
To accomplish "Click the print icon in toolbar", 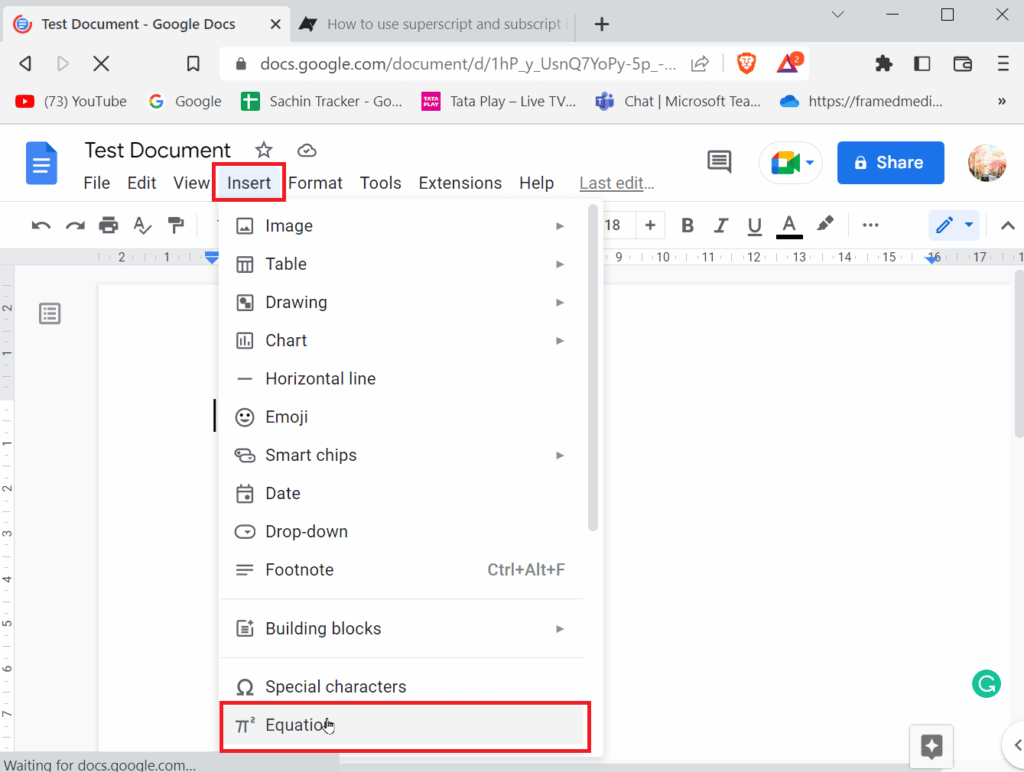I will (109, 225).
